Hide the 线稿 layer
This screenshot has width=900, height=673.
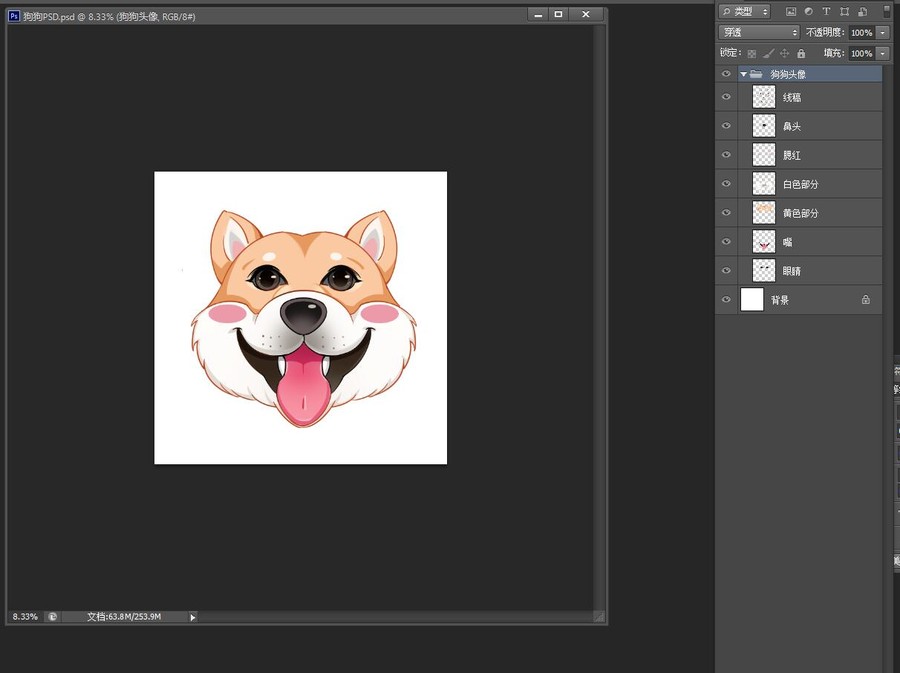pyautogui.click(x=726, y=97)
